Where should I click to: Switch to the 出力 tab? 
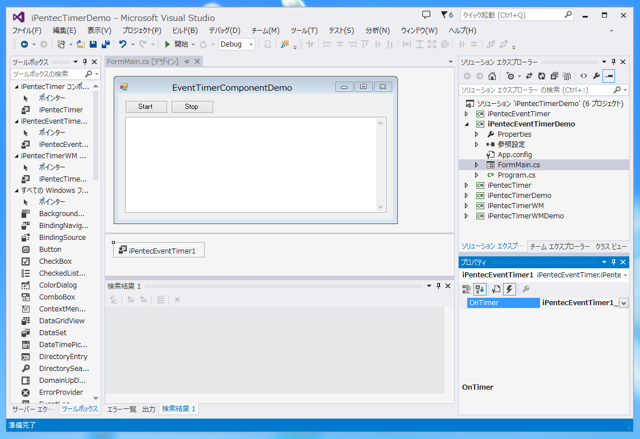tap(149, 409)
